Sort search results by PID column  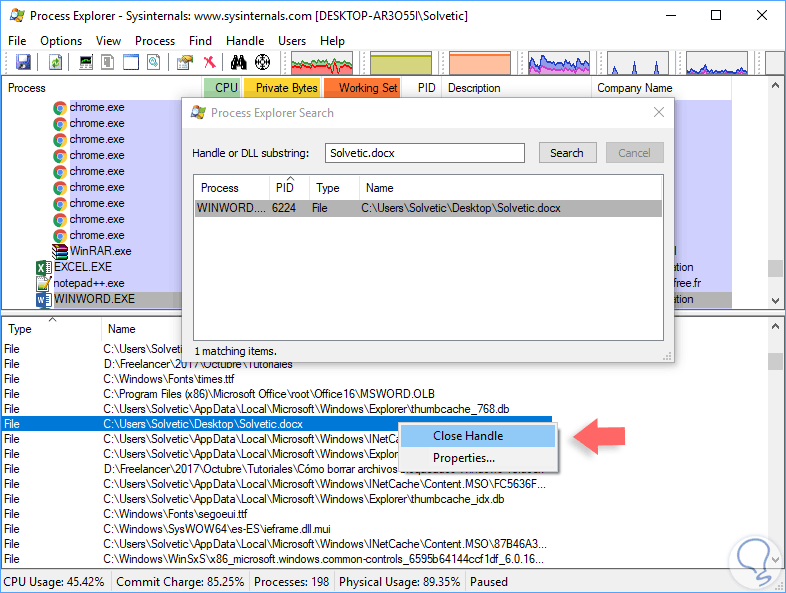point(289,188)
